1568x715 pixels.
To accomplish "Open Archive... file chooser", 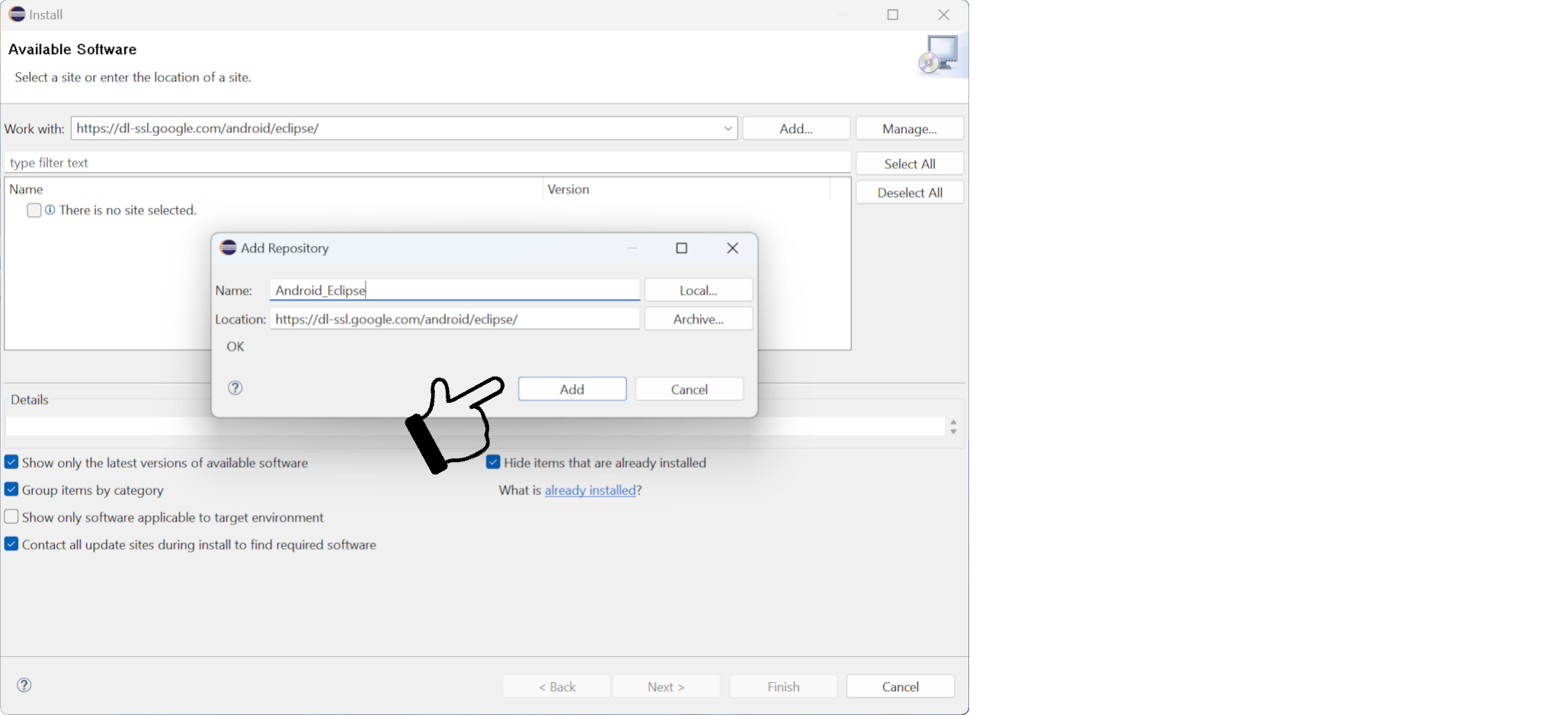I will 699,319.
